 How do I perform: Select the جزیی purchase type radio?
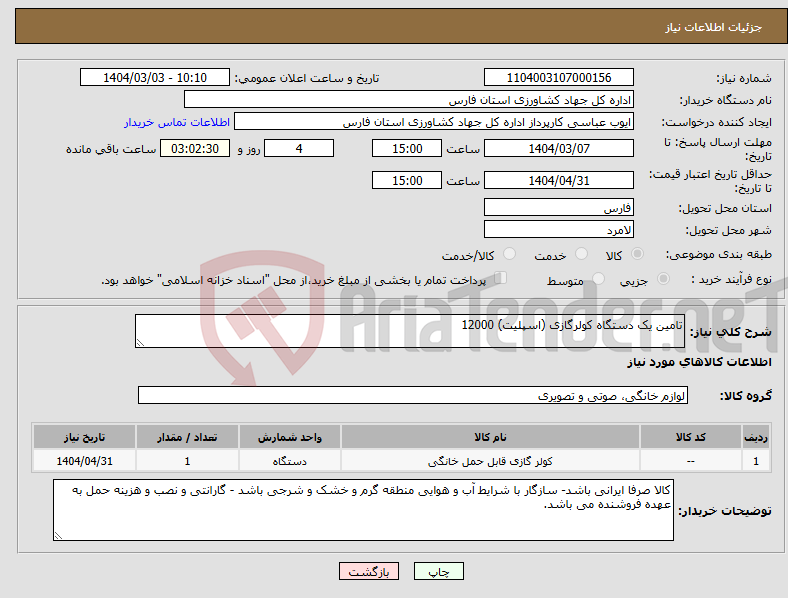[x=663, y=279]
